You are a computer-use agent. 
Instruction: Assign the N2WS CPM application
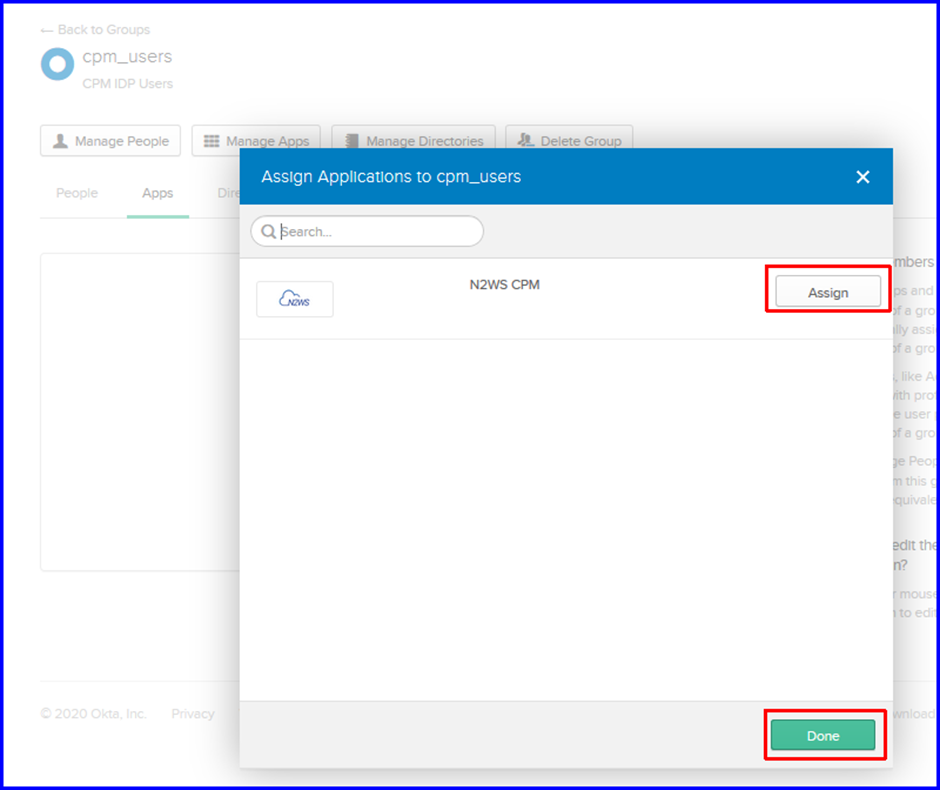(828, 292)
